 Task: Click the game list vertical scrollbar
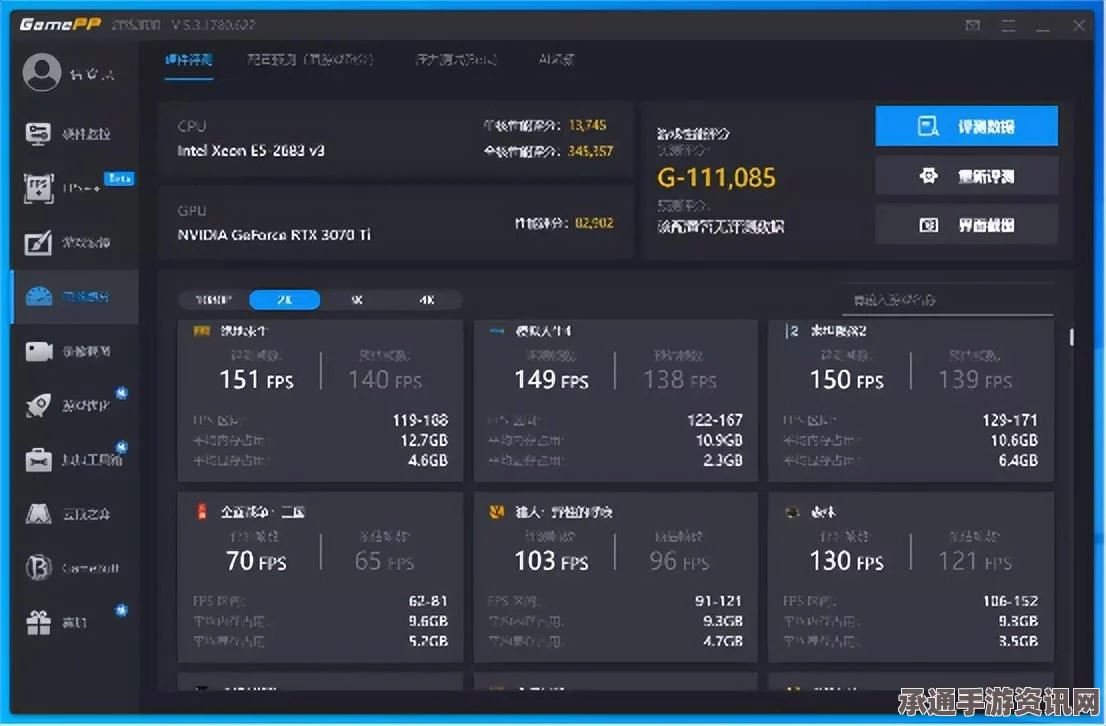(1071, 337)
